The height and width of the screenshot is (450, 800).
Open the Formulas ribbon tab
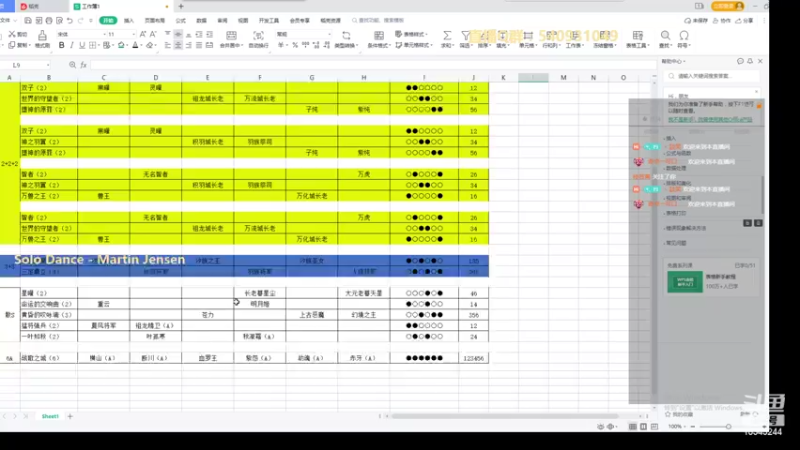coord(181,20)
